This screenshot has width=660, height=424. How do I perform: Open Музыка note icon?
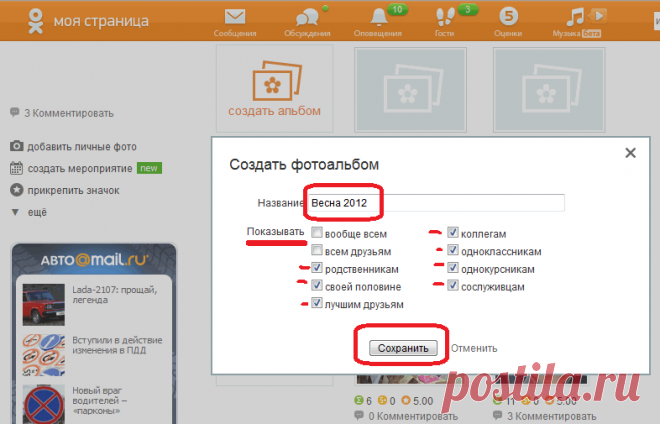coord(575,17)
